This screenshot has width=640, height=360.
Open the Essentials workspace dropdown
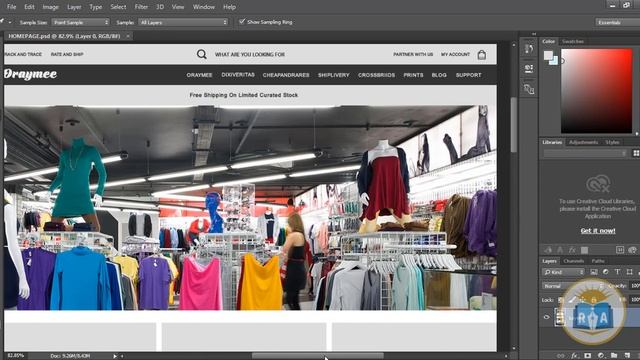[617, 22]
